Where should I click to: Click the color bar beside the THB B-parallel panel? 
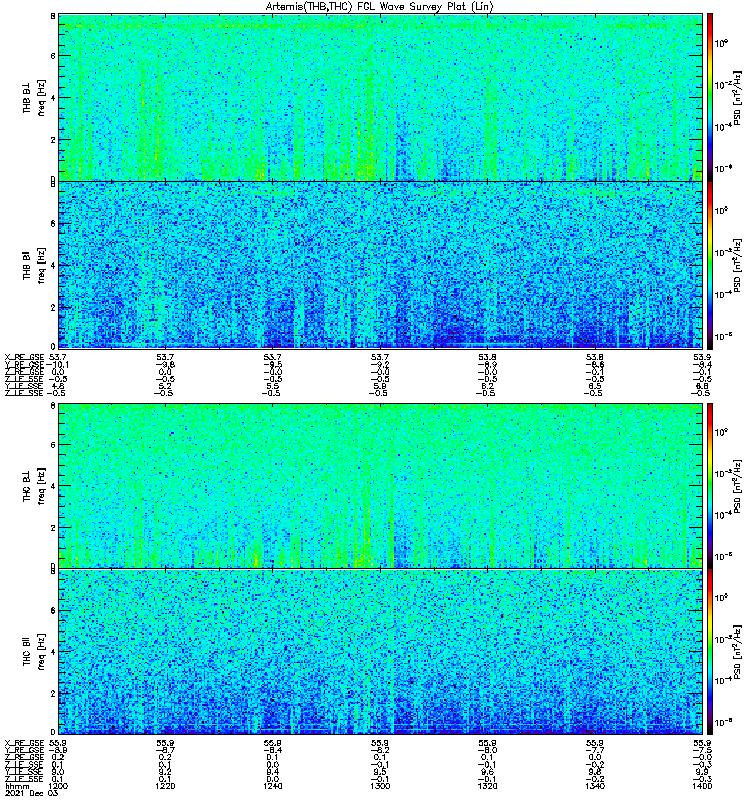click(x=710, y=265)
